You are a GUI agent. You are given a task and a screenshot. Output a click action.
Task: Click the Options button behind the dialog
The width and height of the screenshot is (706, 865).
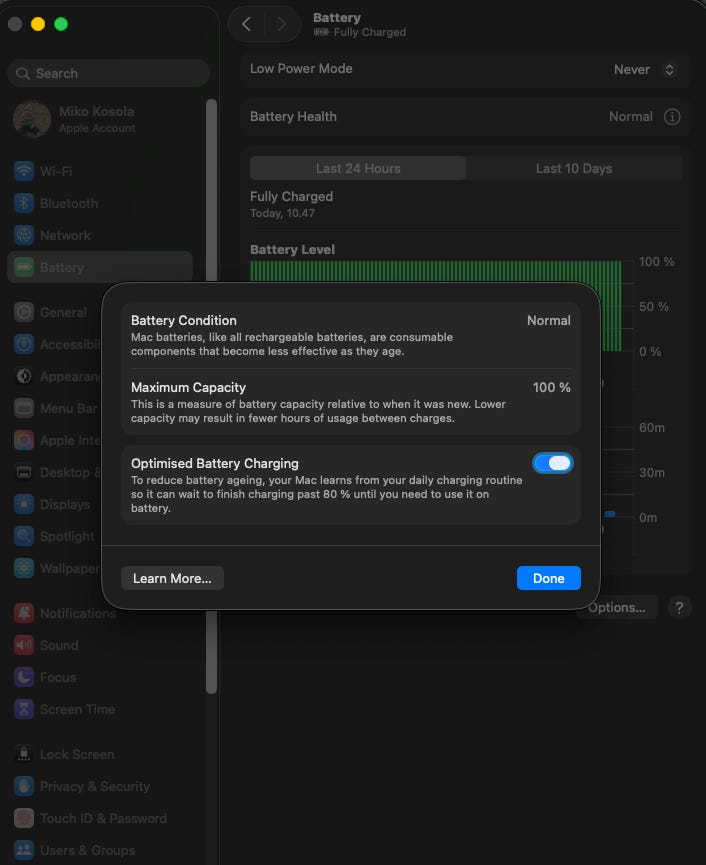pyautogui.click(x=618, y=607)
